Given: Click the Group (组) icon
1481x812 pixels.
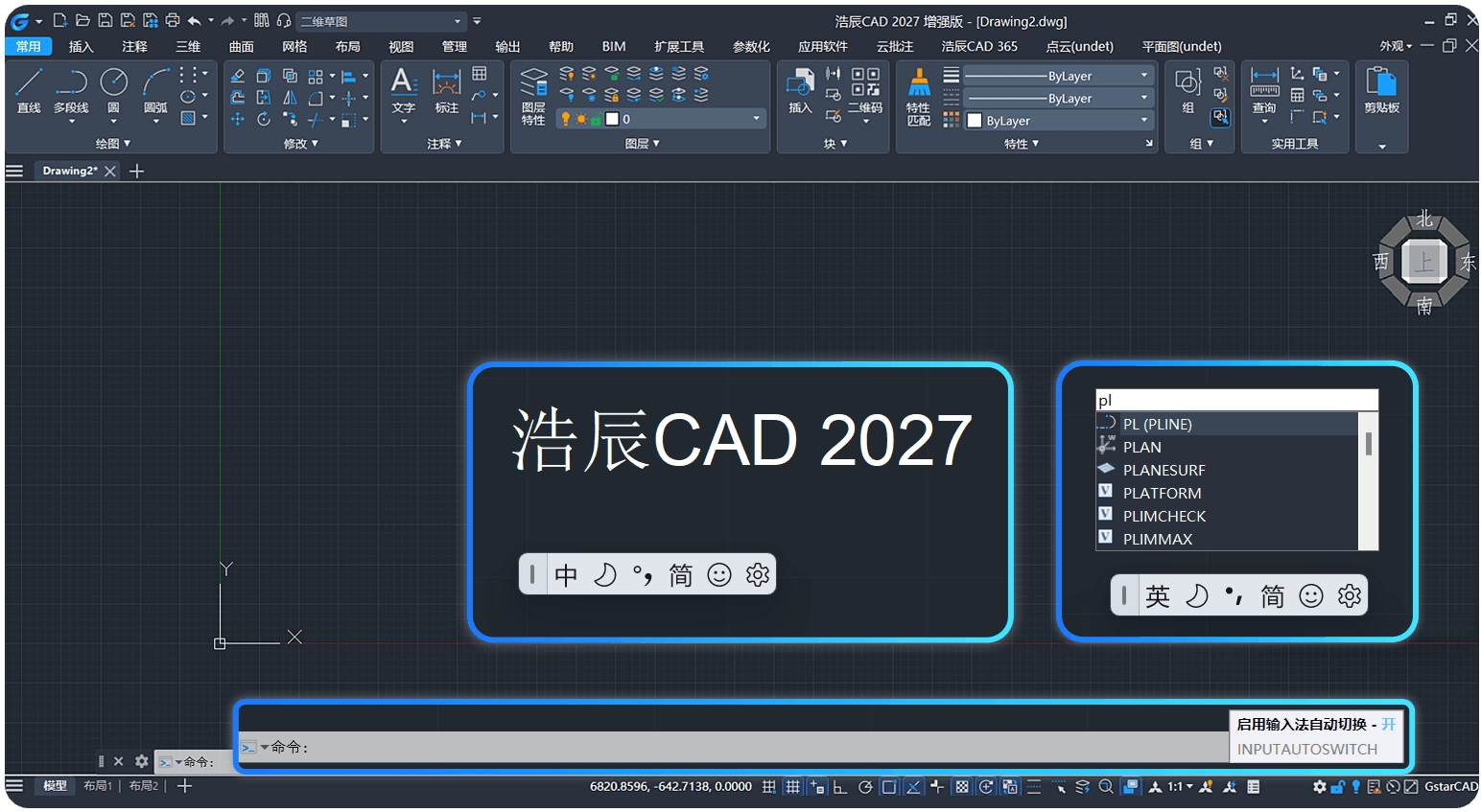Looking at the screenshot, I should tap(1188, 91).
